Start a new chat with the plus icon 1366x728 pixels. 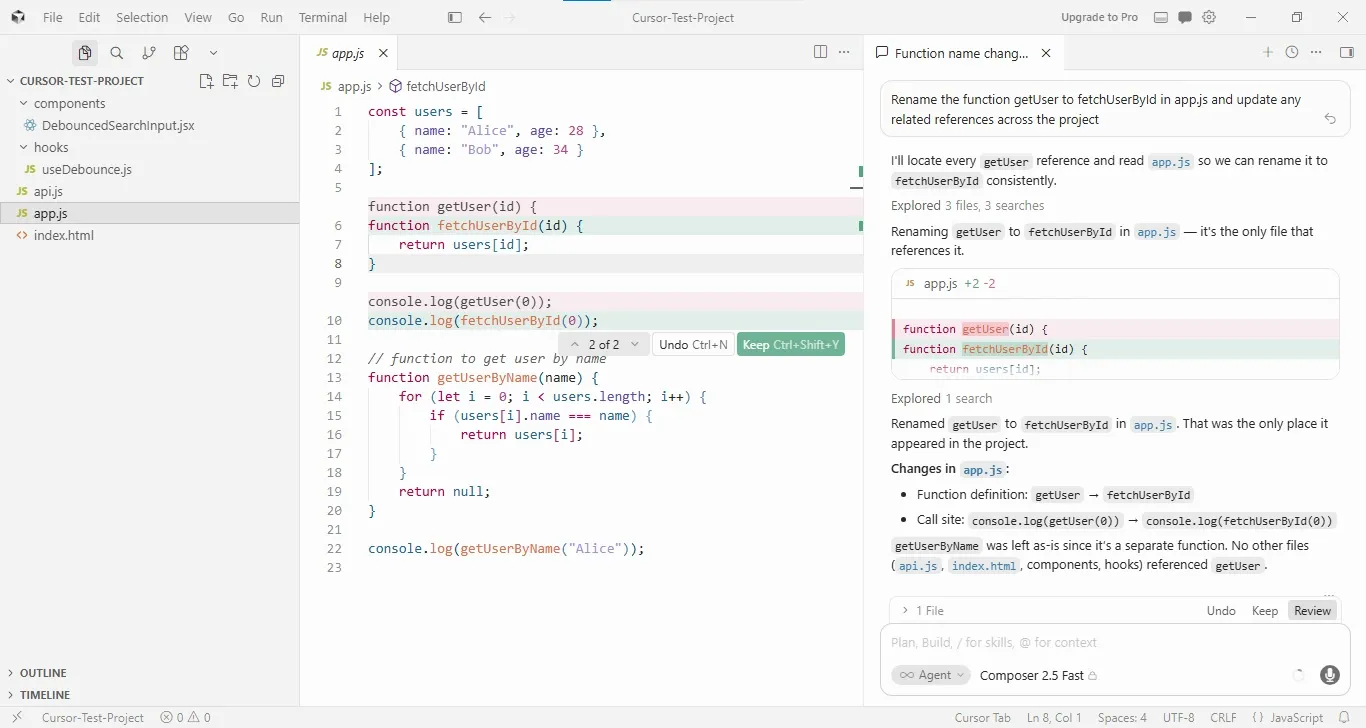click(1268, 52)
